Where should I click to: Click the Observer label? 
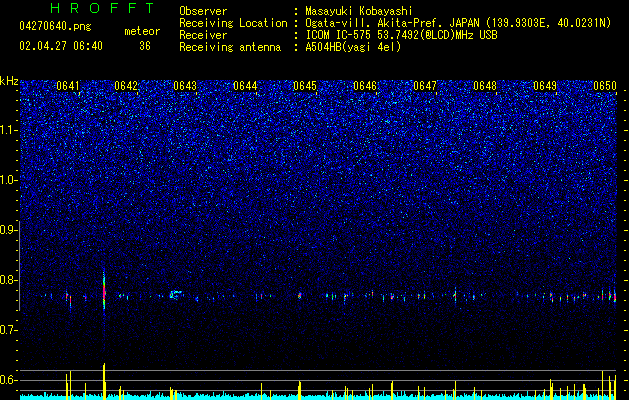[203, 11]
